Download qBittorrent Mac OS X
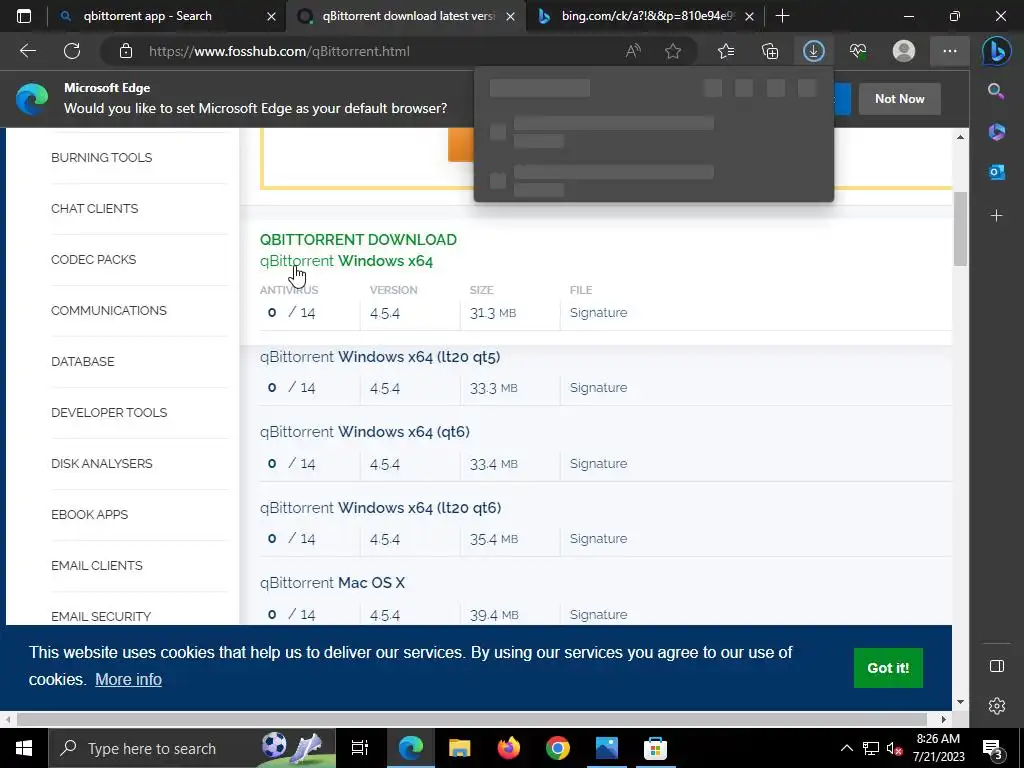 coord(332,583)
